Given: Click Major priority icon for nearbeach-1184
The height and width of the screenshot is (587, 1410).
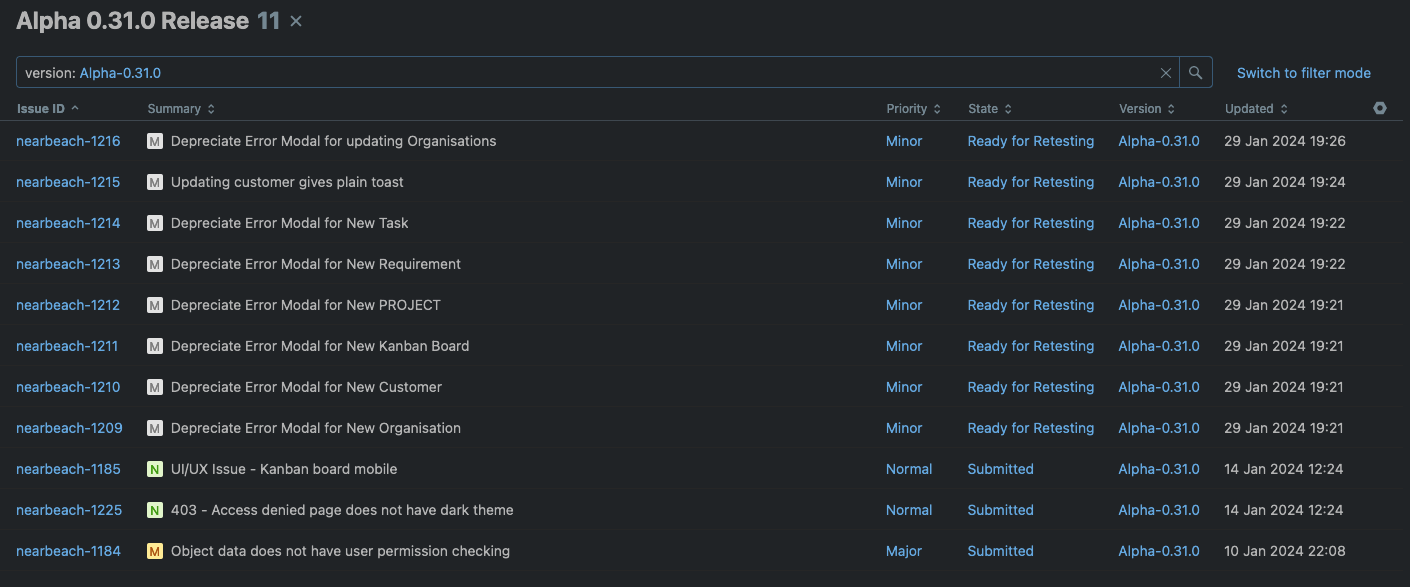Looking at the screenshot, I should pyautogui.click(x=155, y=551).
